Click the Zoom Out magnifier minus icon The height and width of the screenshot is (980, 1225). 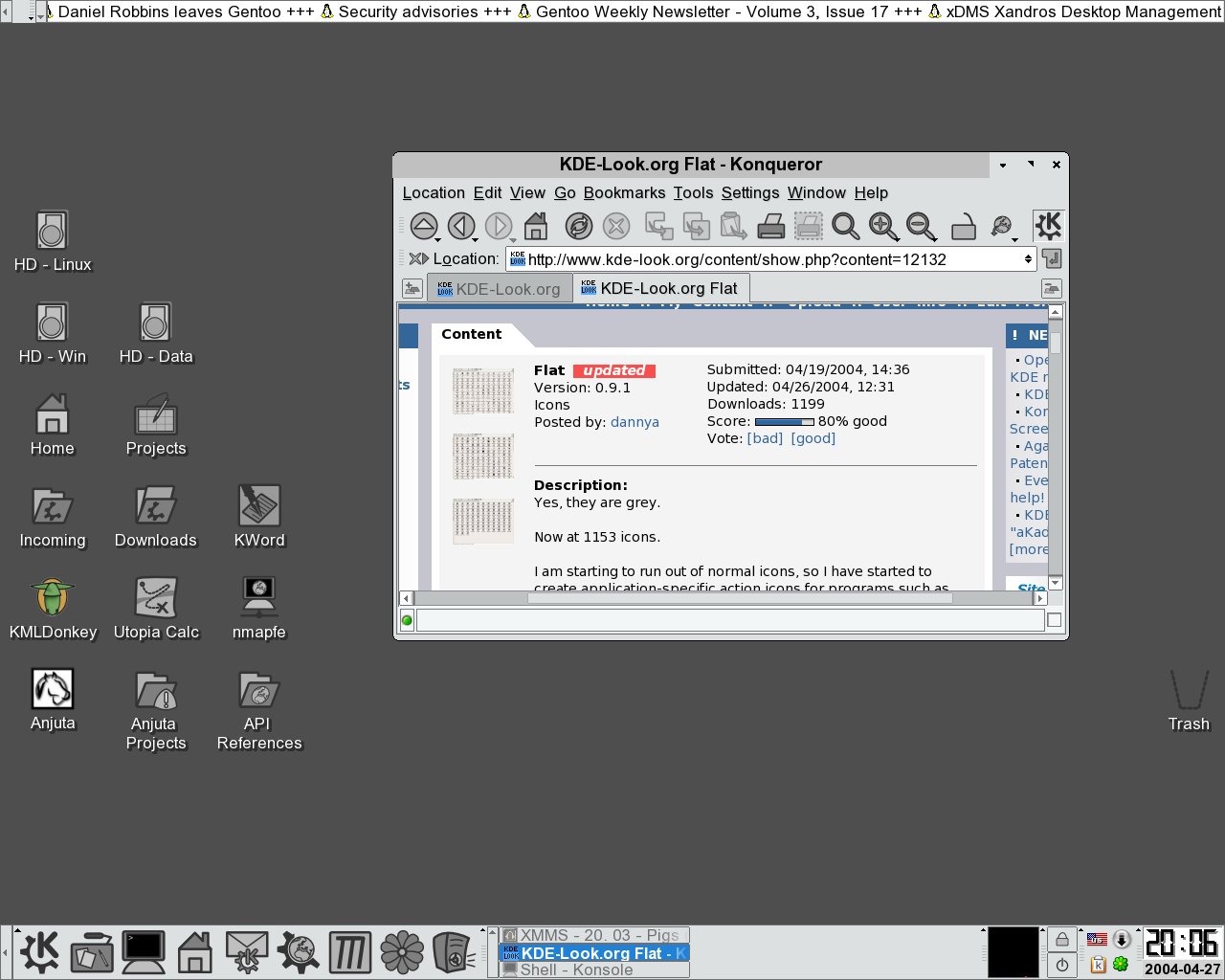pos(922,226)
